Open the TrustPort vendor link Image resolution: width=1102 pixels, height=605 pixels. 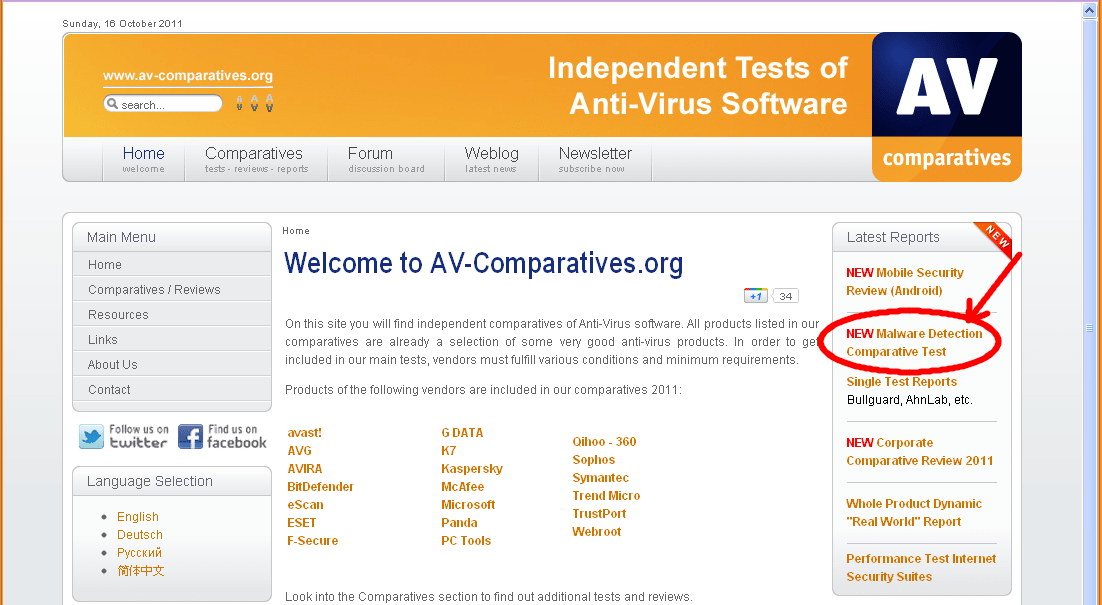pos(599,514)
